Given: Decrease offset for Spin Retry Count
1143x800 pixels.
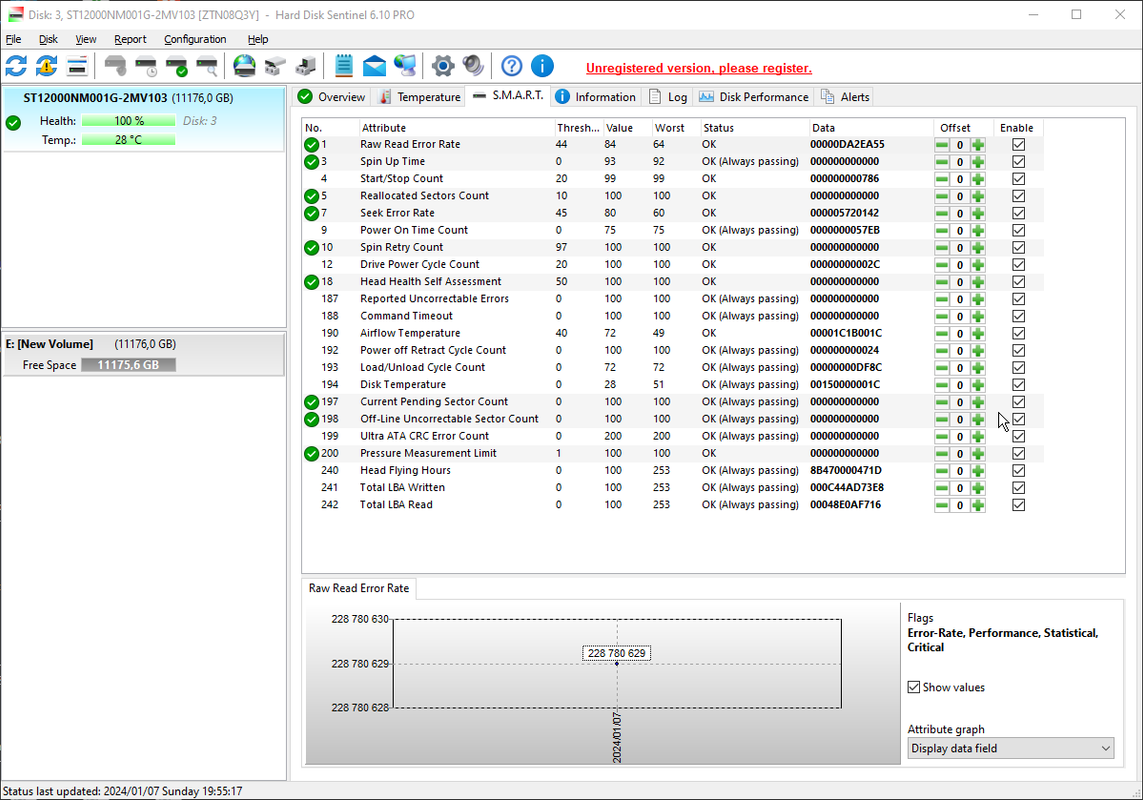Looking at the screenshot, I should tap(942, 247).
